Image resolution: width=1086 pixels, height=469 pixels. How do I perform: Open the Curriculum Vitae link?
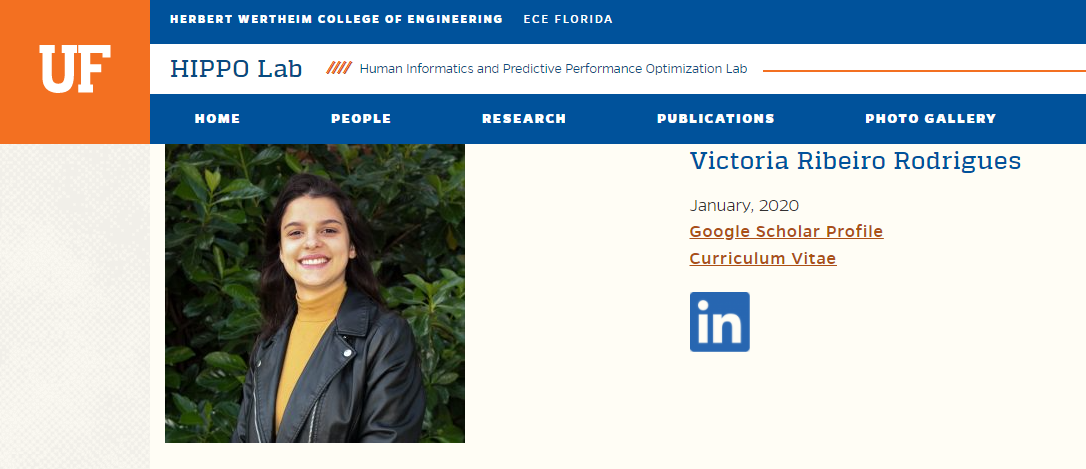762,259
